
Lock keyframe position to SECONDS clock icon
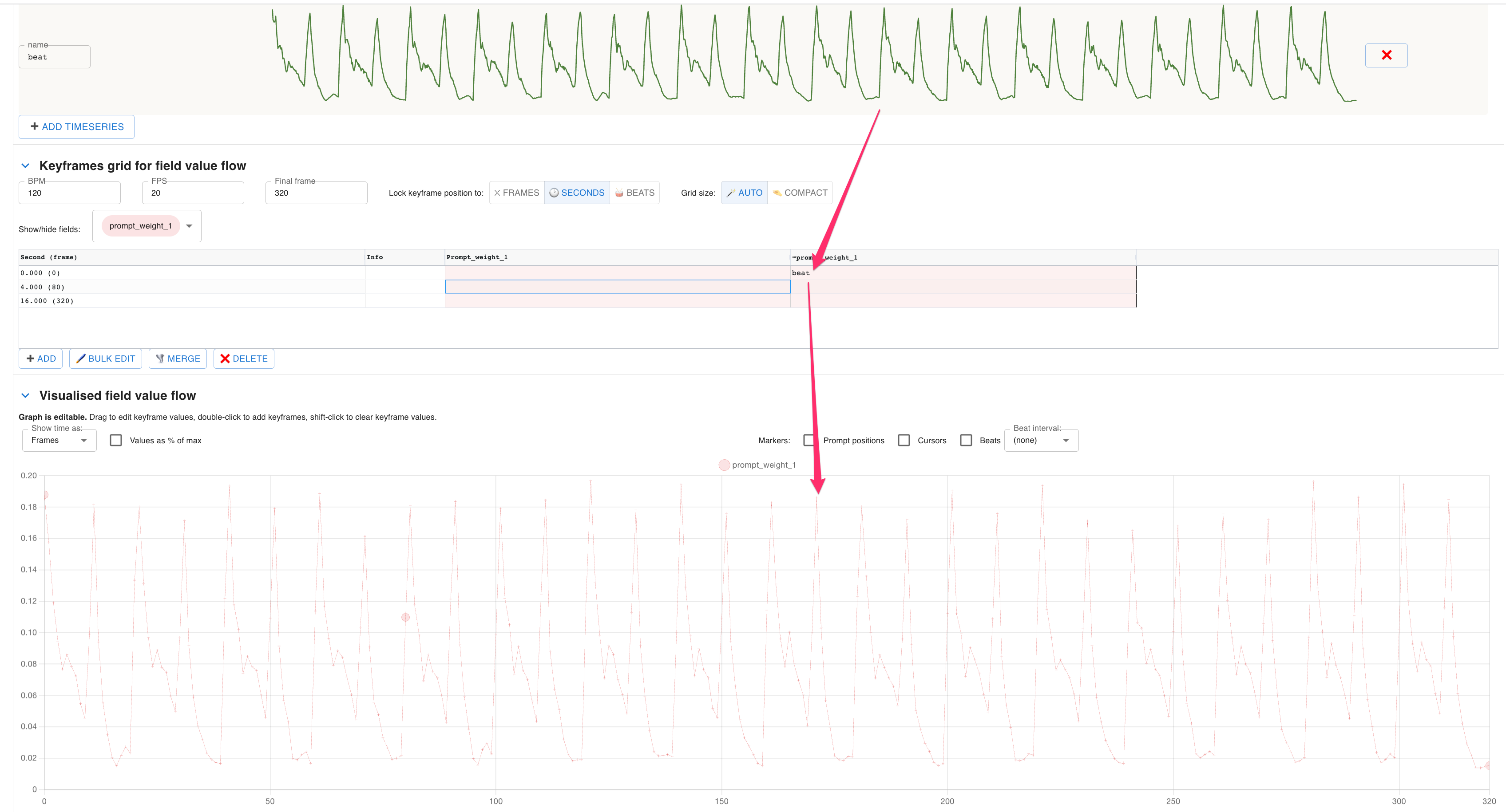tap(554, 193)
